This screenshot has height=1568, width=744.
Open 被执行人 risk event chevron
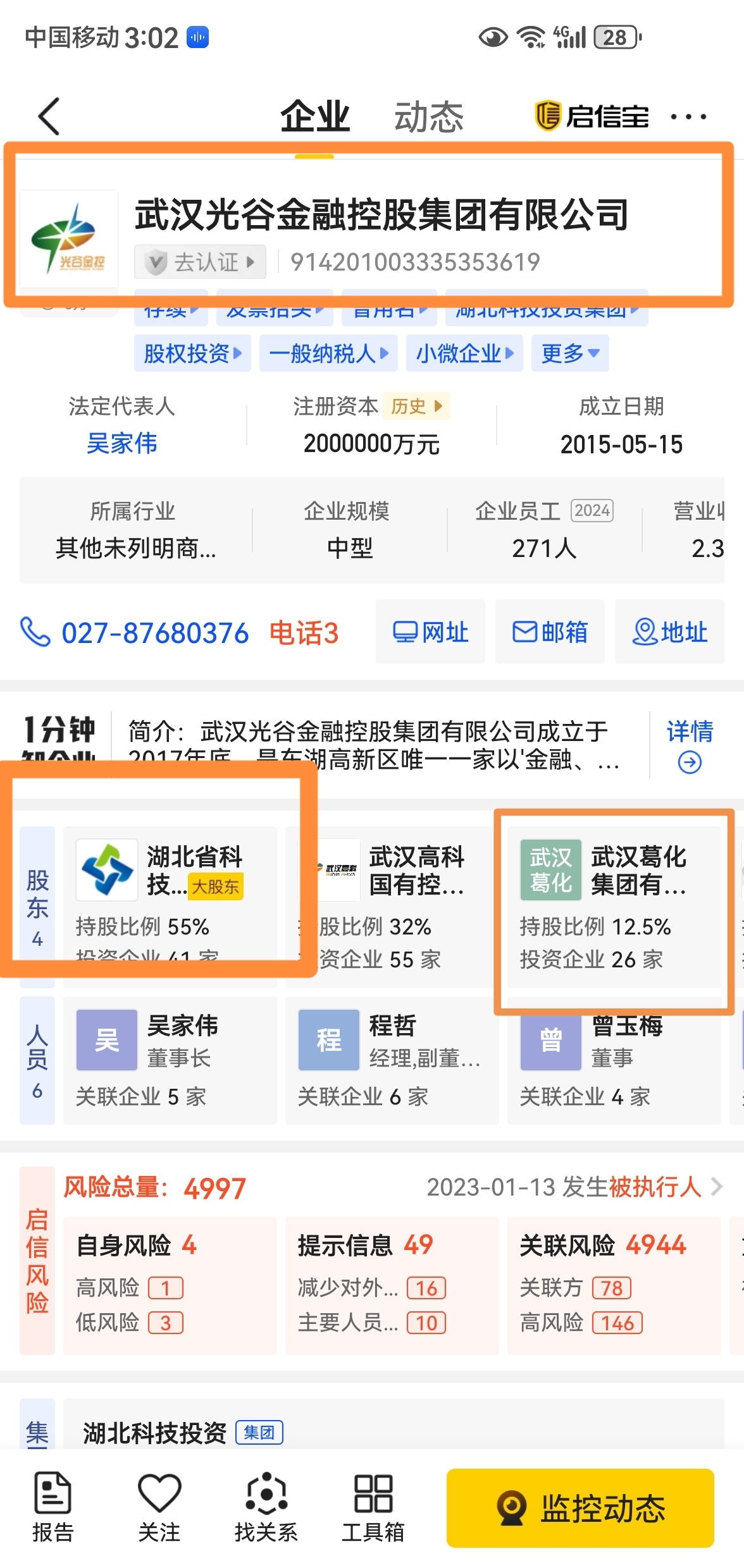716,1187
